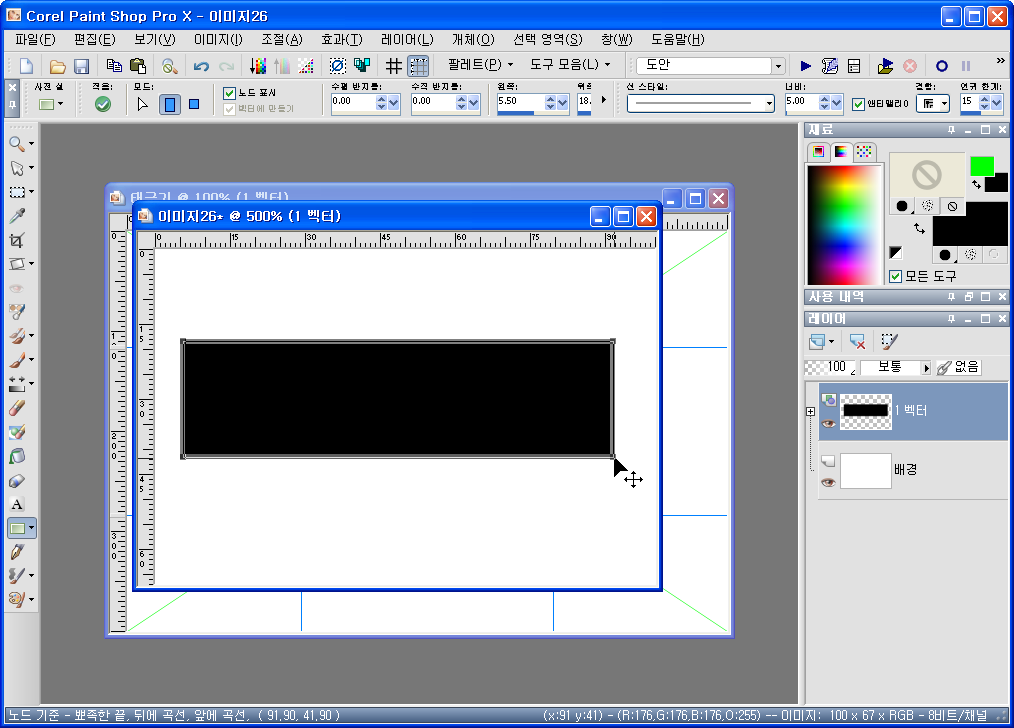Viewport: 1014px width, 728px height.
Task: Toggle the grid display icon
Action: 393,66
